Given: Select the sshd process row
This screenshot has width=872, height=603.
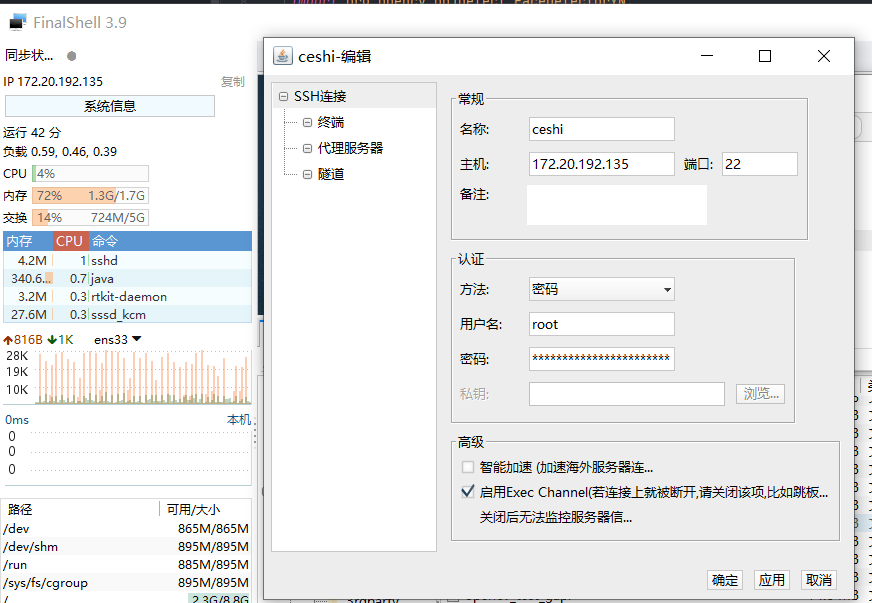Looking at the screenshot, I should (127, 260).
